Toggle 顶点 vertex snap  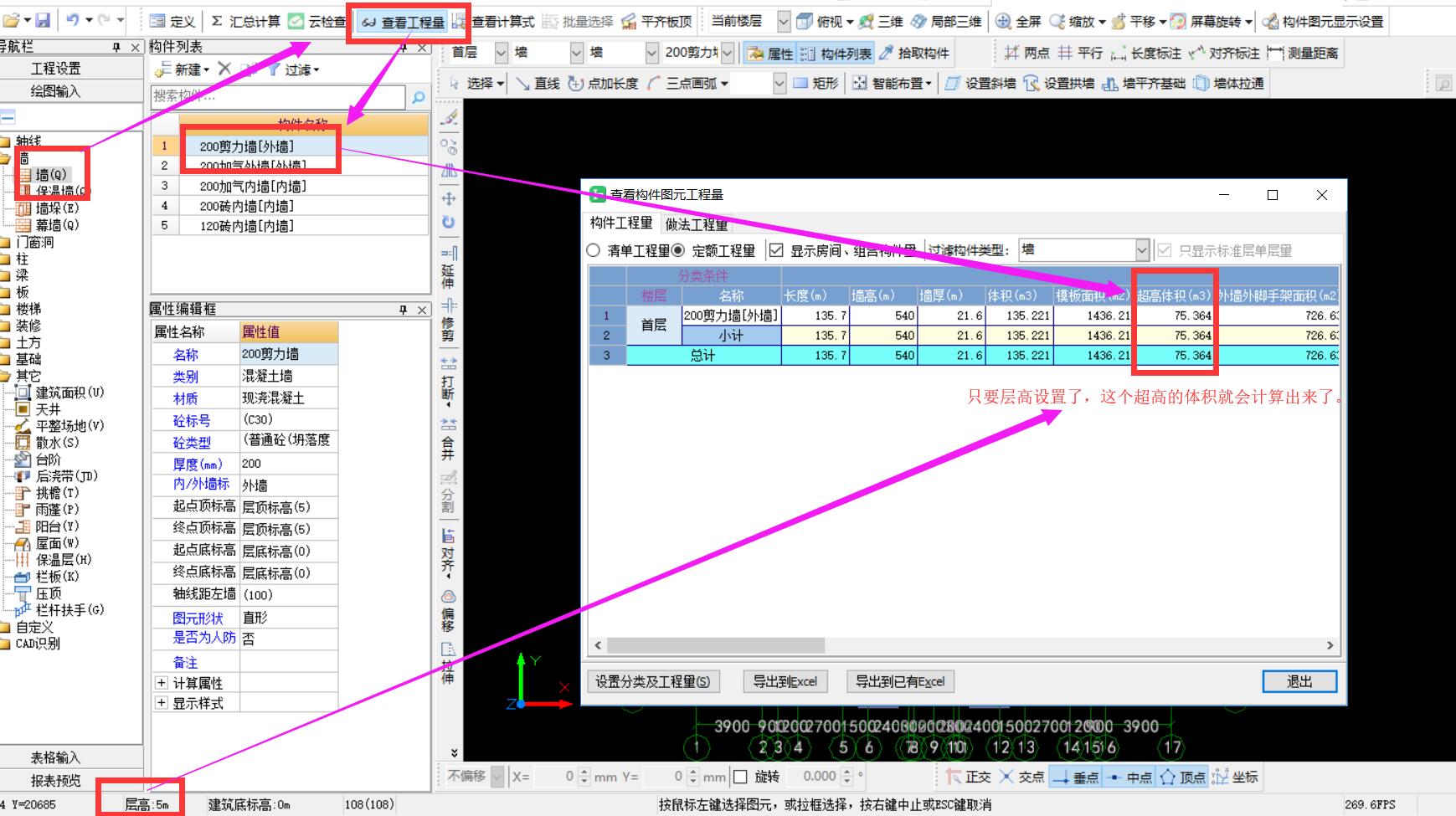[1183, 777]
